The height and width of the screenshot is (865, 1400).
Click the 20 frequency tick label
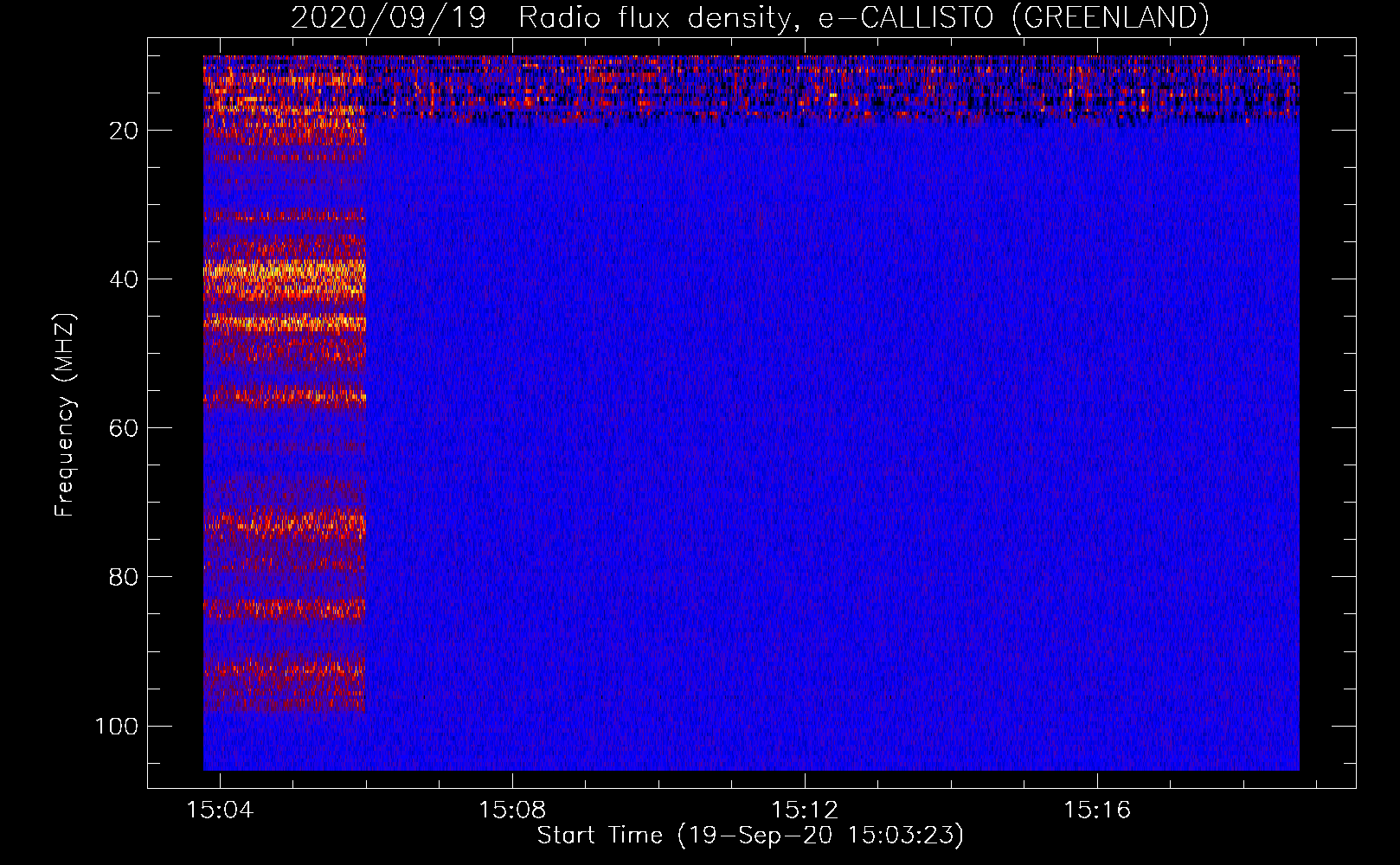click(124, 131)
